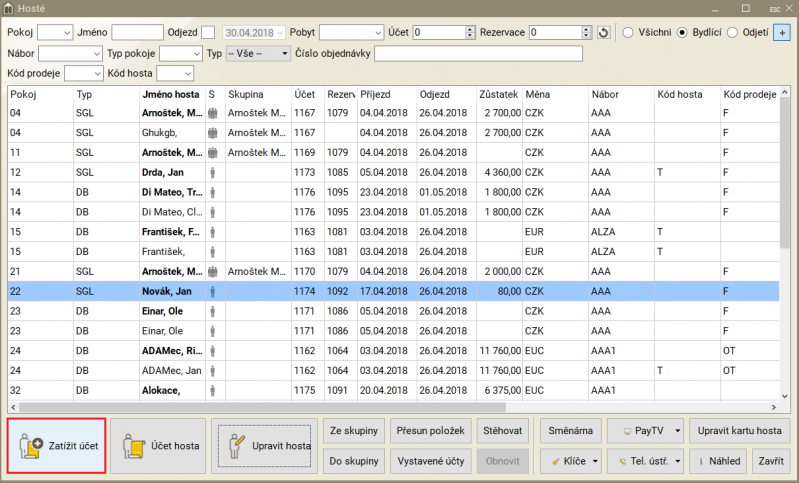This screenshot has width=799, height=483.
Task: Click the Směnárna button
Action: (x=570, y=430)
